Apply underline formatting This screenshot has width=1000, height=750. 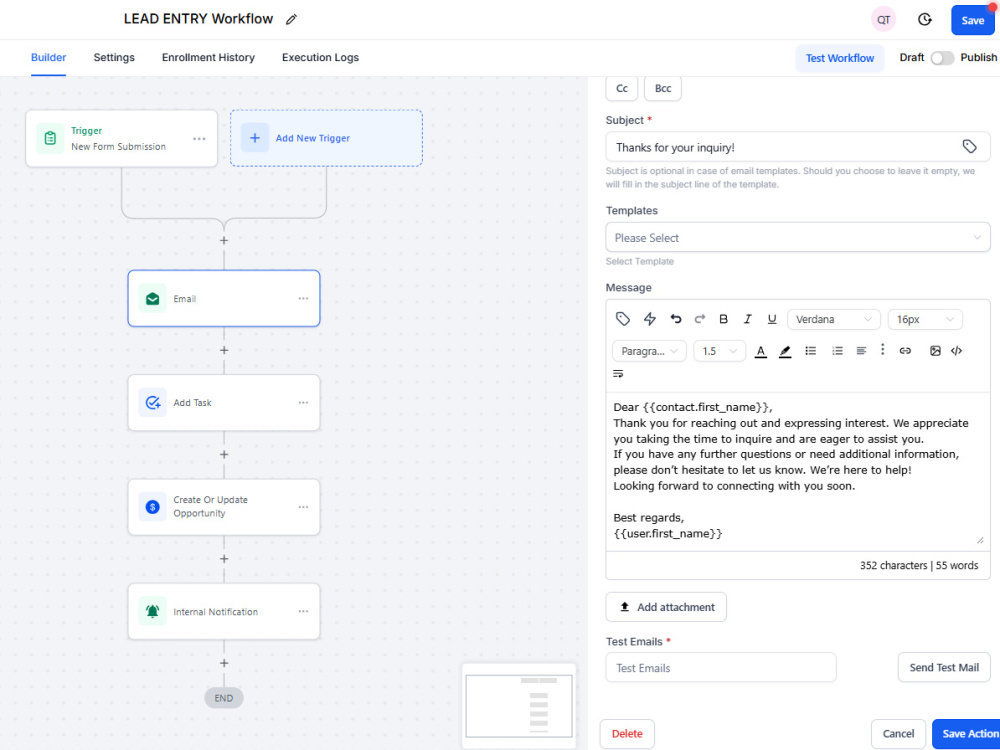pos(772,319)
